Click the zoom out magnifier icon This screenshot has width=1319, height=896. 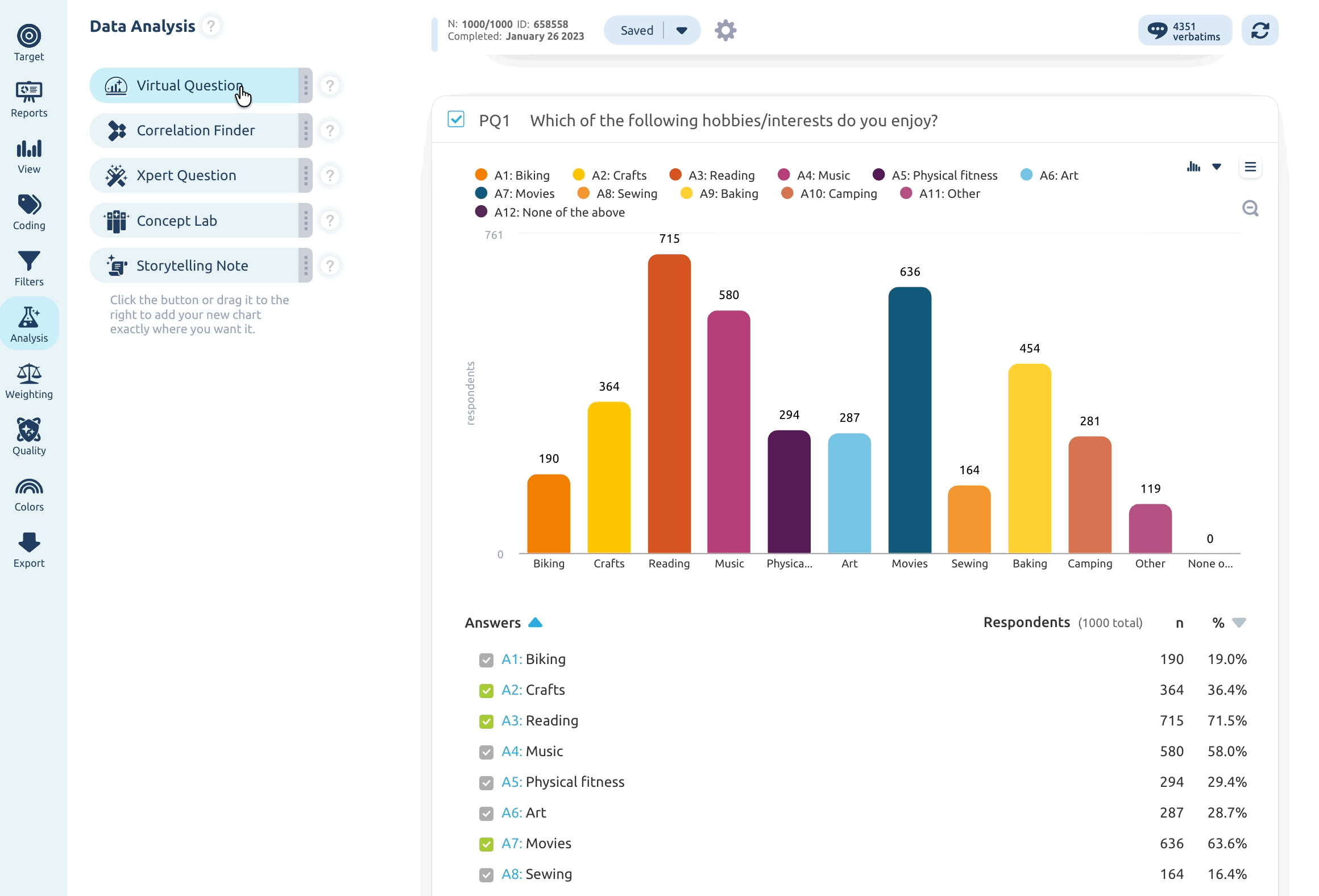click(1250, 209)
